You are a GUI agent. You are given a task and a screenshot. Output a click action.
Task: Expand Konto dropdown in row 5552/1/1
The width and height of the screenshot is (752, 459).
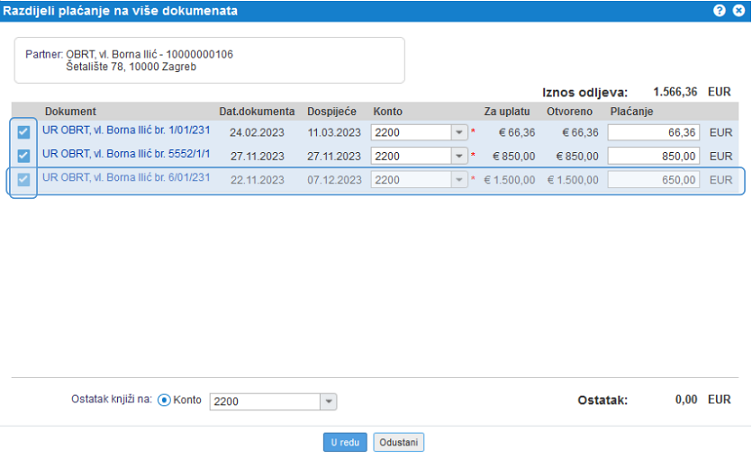click(459, 156)
